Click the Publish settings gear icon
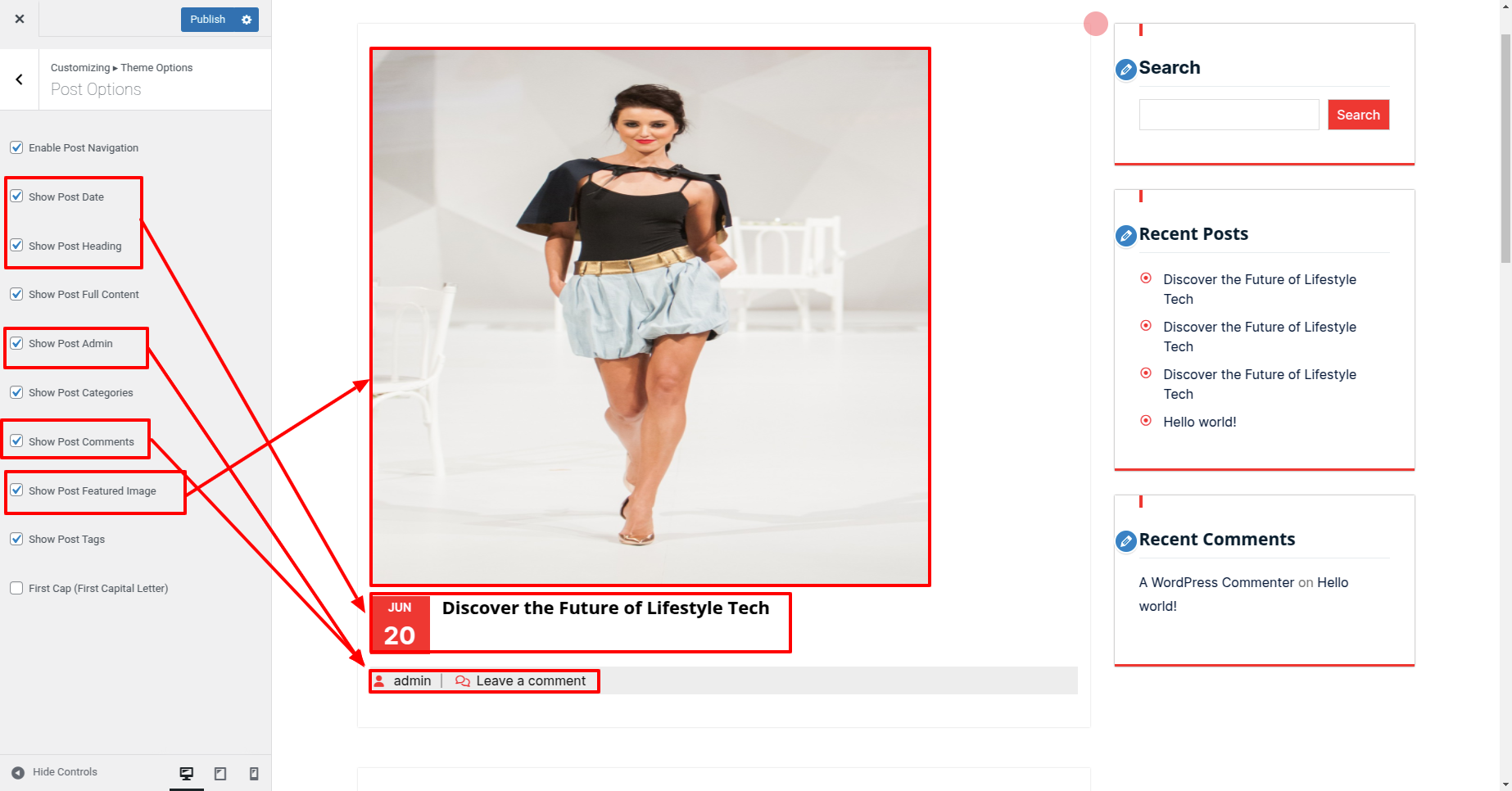 [247, 20]
